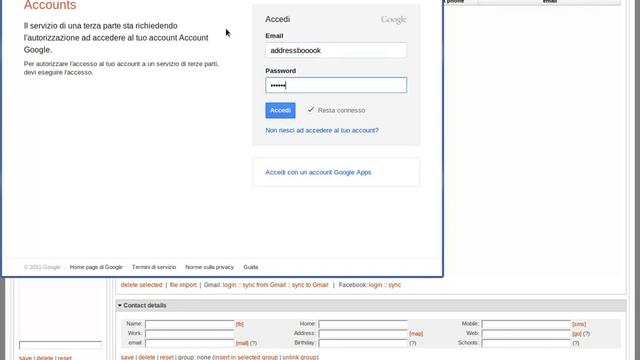Image resolution: width=640 pixels, height=360 pixels.
Task: Click the Address input field
Action: pos(363,333)
